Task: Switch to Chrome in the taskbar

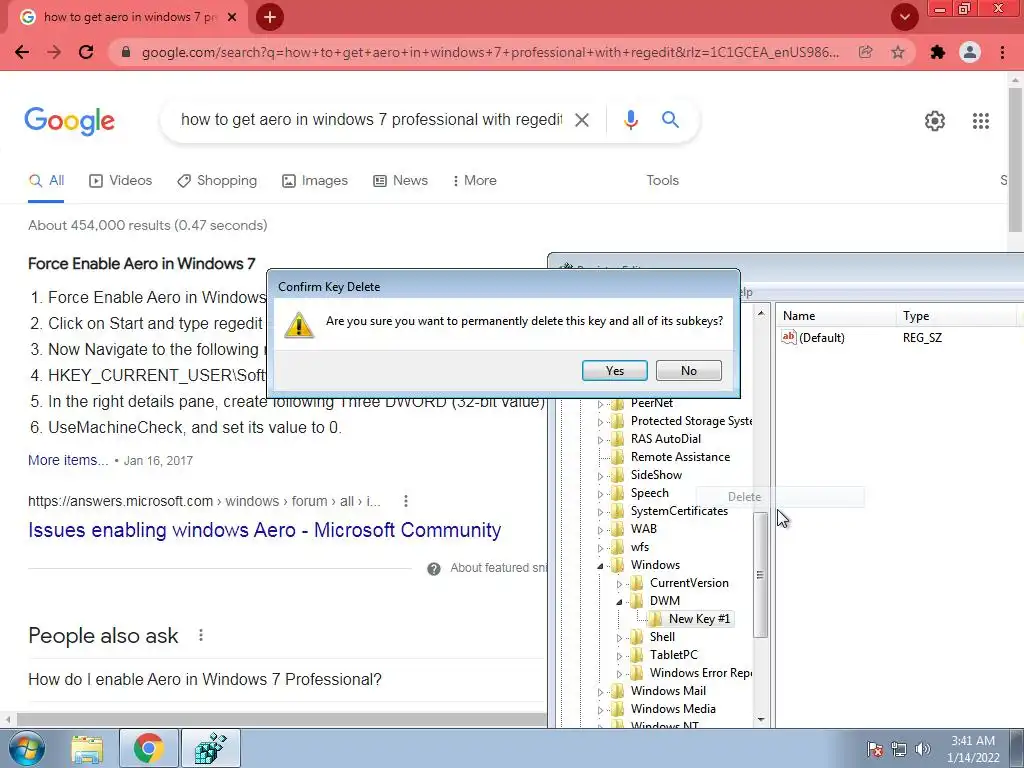Action: [149, 748]
